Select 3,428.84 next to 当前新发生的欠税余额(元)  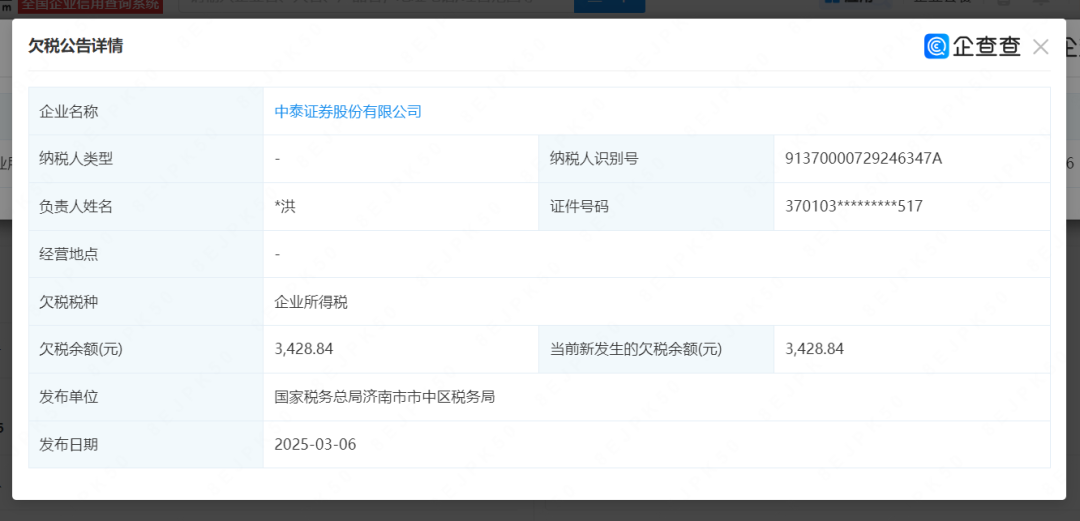tap(815, 349)
